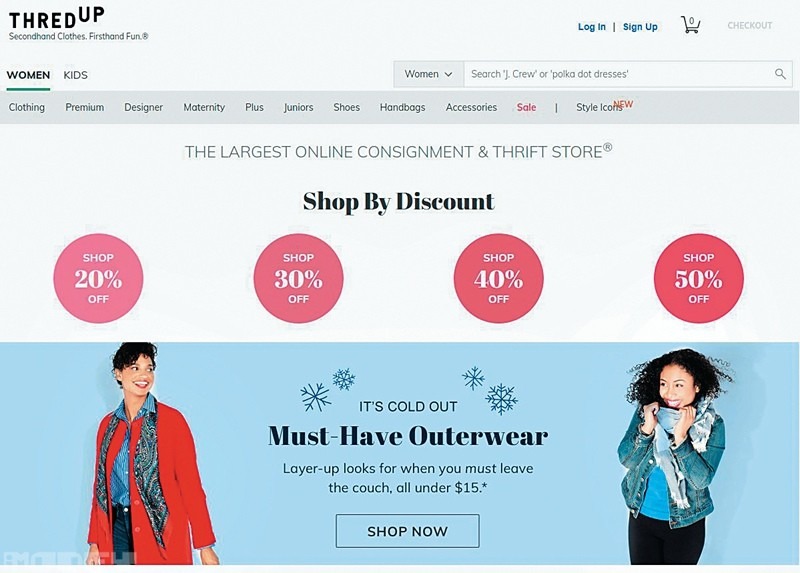
Task: Select the Shop 30% off circle
Action: pyautogui.click(x=298, y=279)
